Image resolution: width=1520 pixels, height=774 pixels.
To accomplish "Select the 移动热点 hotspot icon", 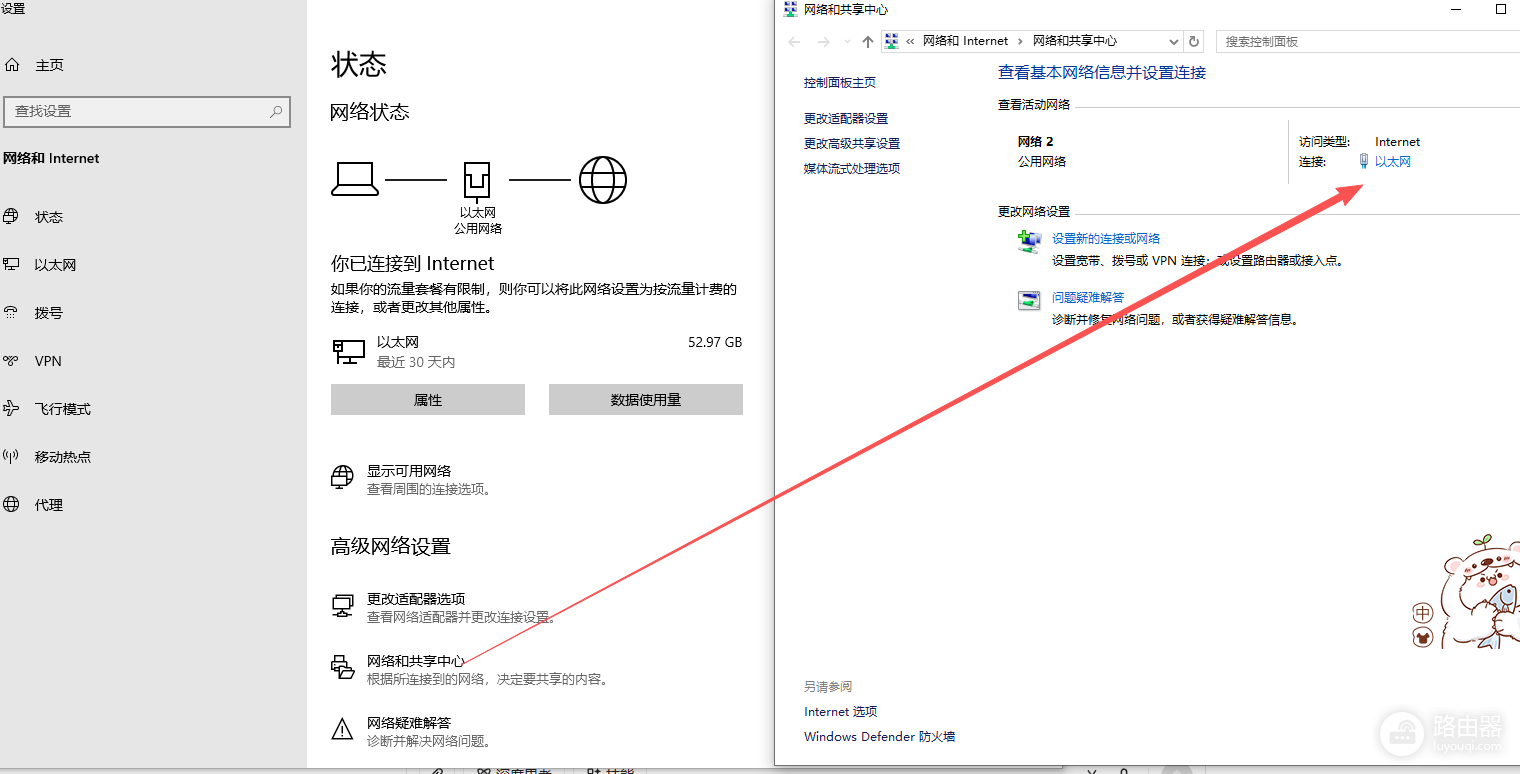I will 12,457.
